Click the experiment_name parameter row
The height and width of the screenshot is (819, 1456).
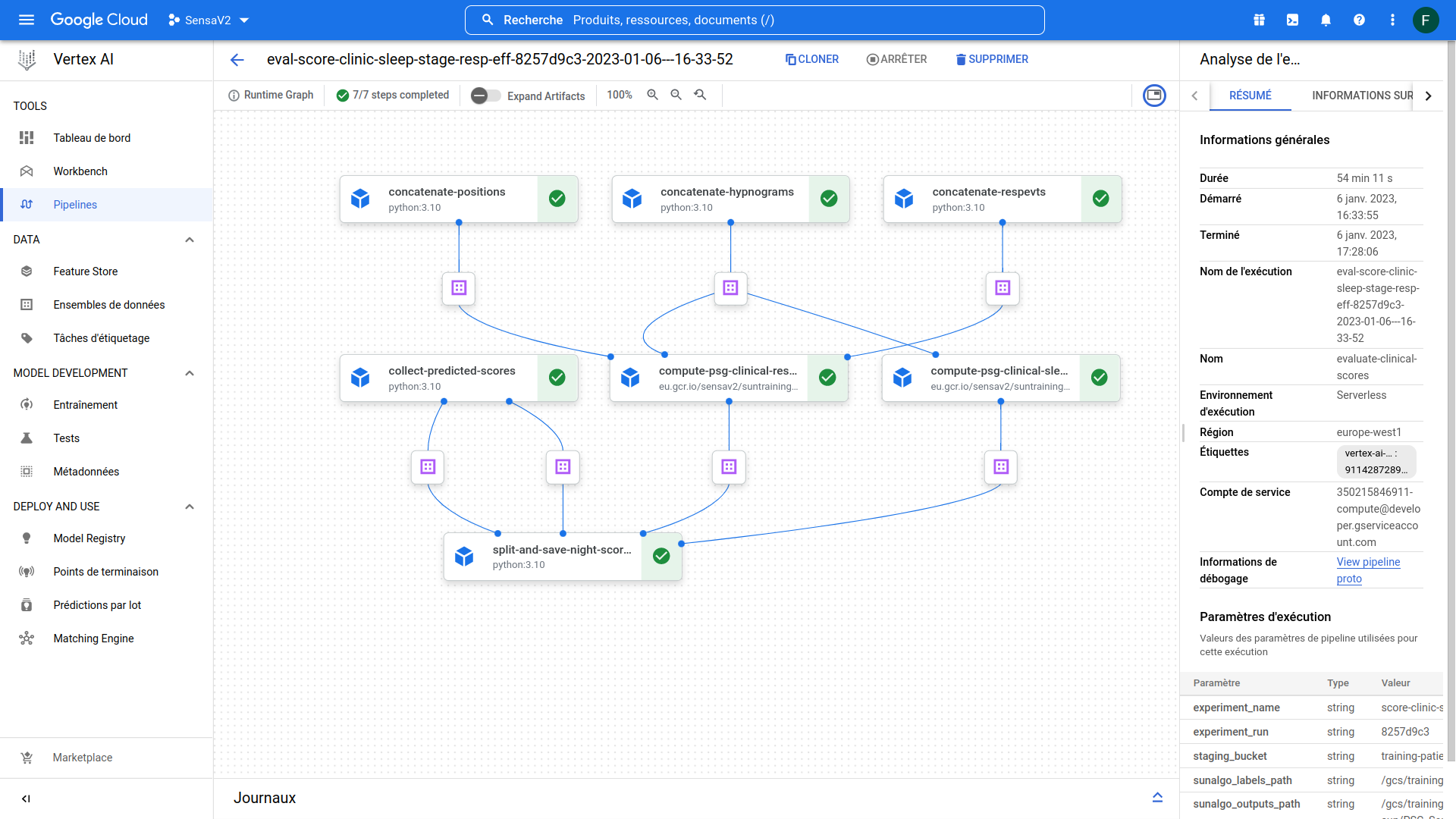pyautogui.click(x=1312, y=708)
